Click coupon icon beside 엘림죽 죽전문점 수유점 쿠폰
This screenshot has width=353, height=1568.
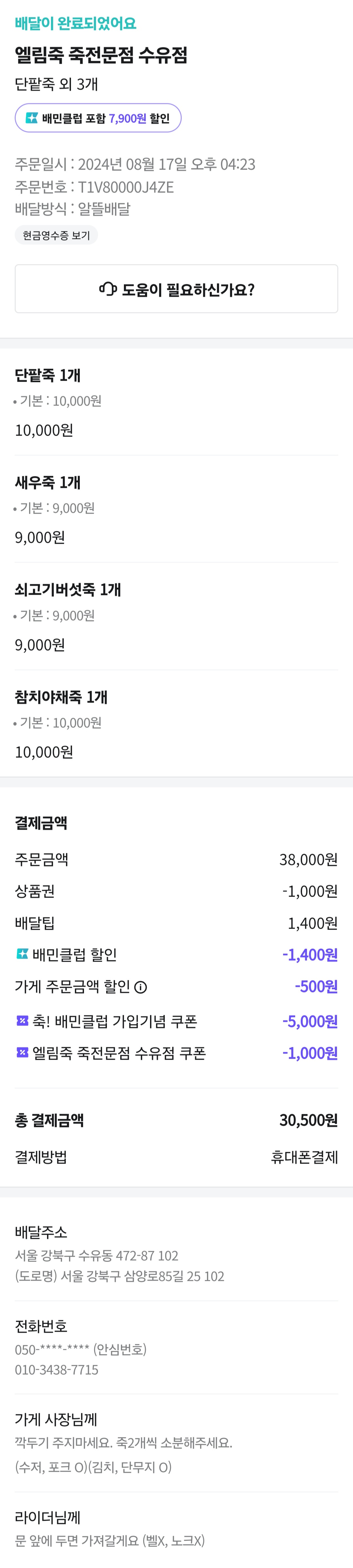point(22,1052)
